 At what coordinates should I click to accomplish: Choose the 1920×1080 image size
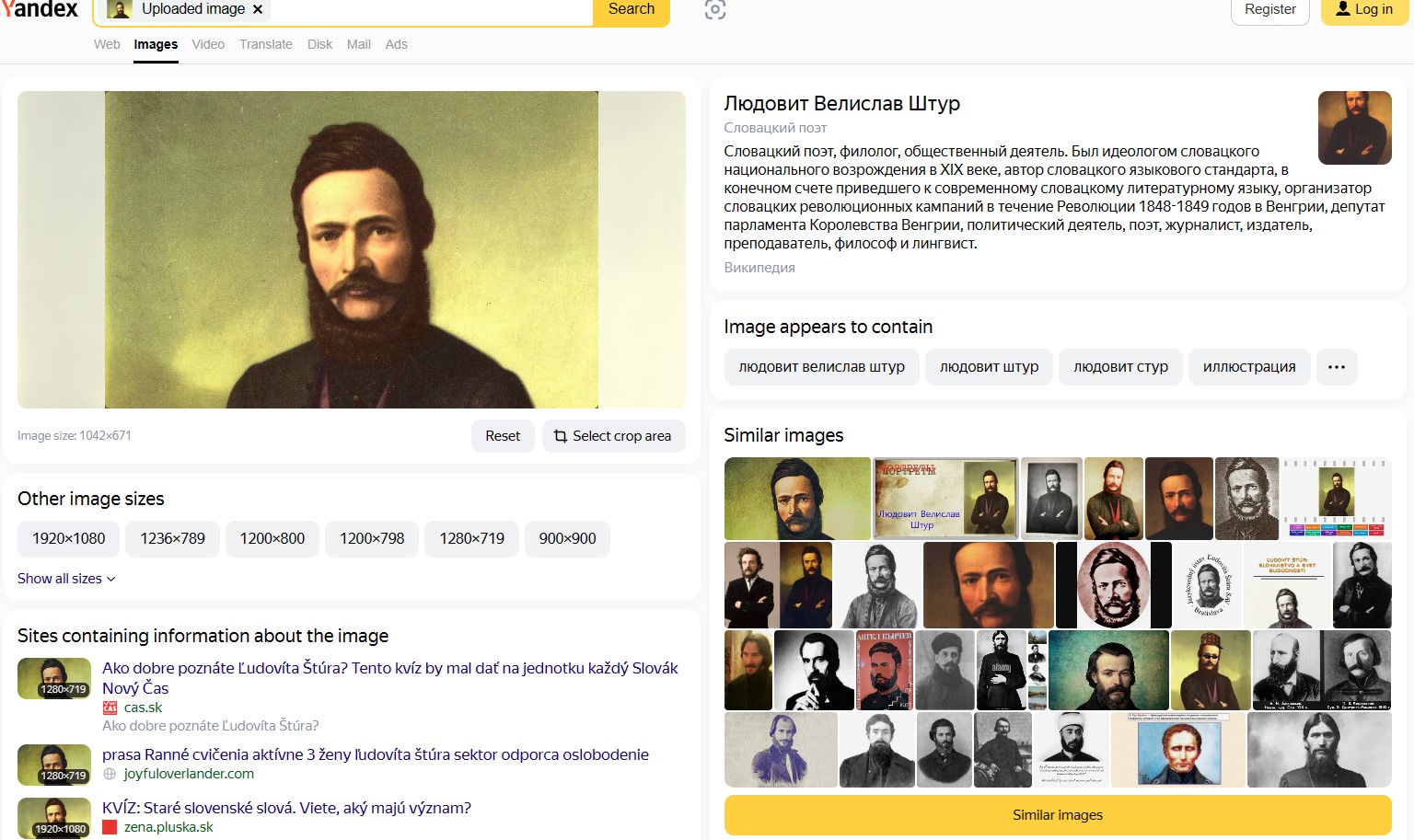click(x=69, y=539)
